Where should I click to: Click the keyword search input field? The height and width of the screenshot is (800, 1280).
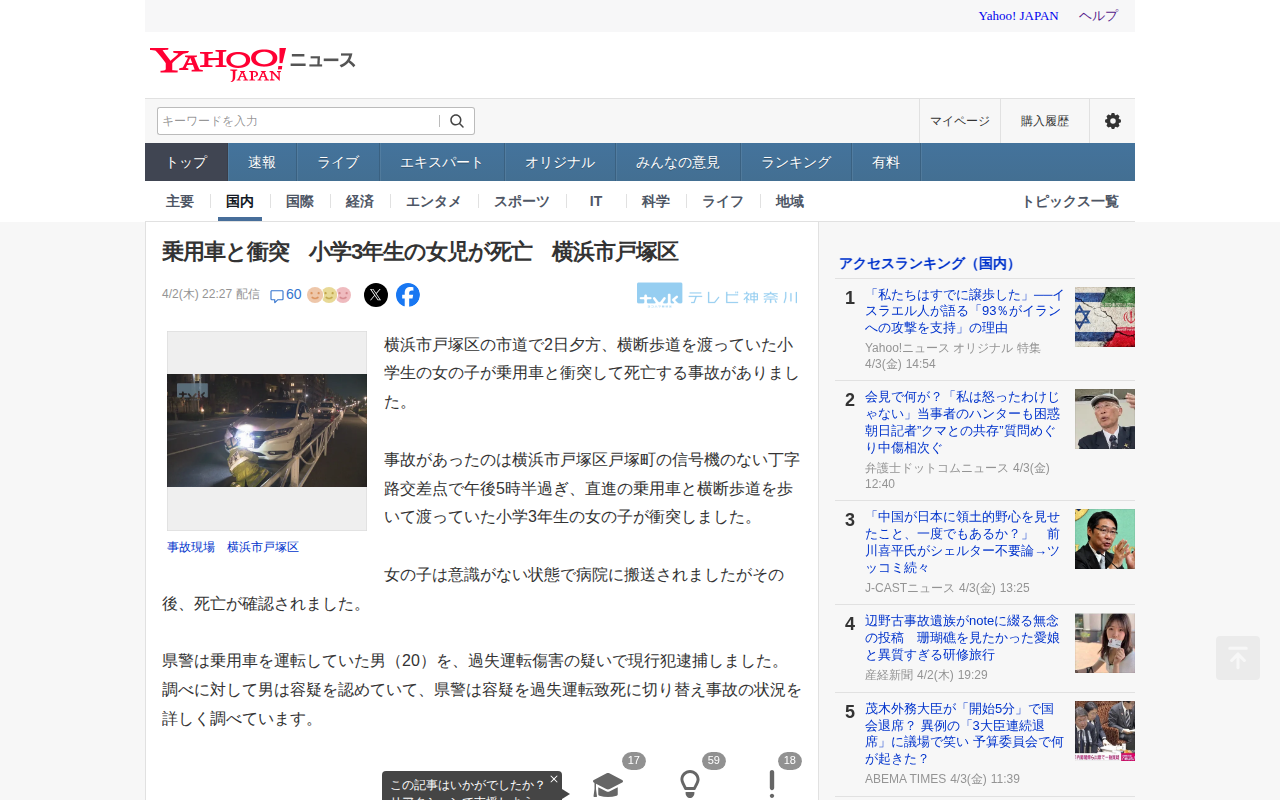298,121
